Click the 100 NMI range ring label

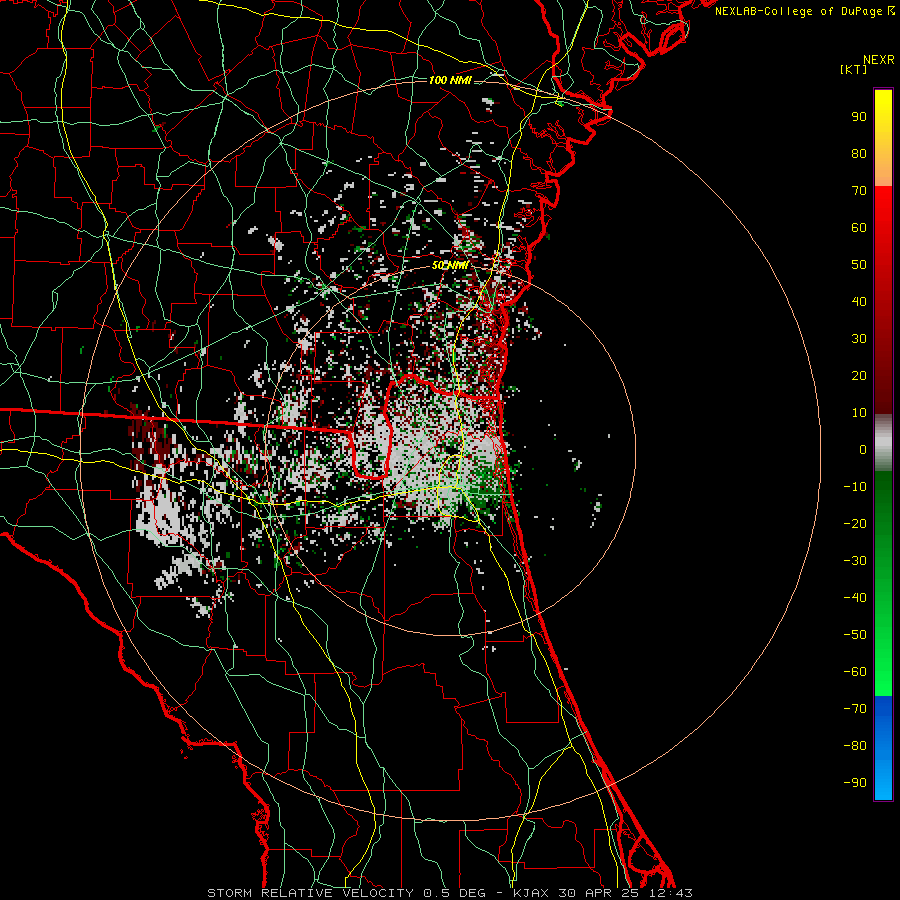[x=450, y=80]
